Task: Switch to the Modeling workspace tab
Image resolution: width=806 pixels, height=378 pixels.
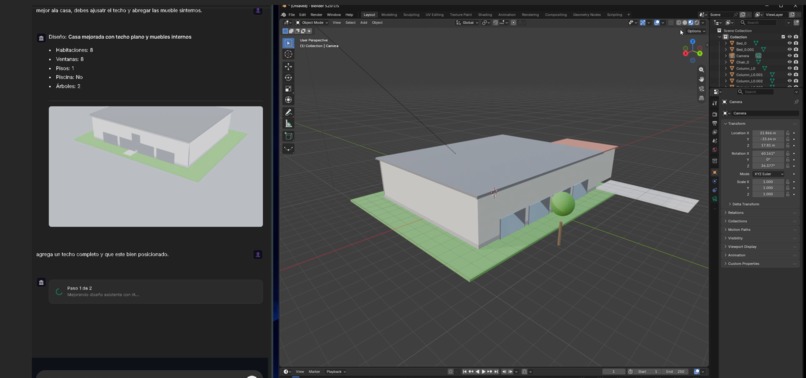Action: (389, 15)
